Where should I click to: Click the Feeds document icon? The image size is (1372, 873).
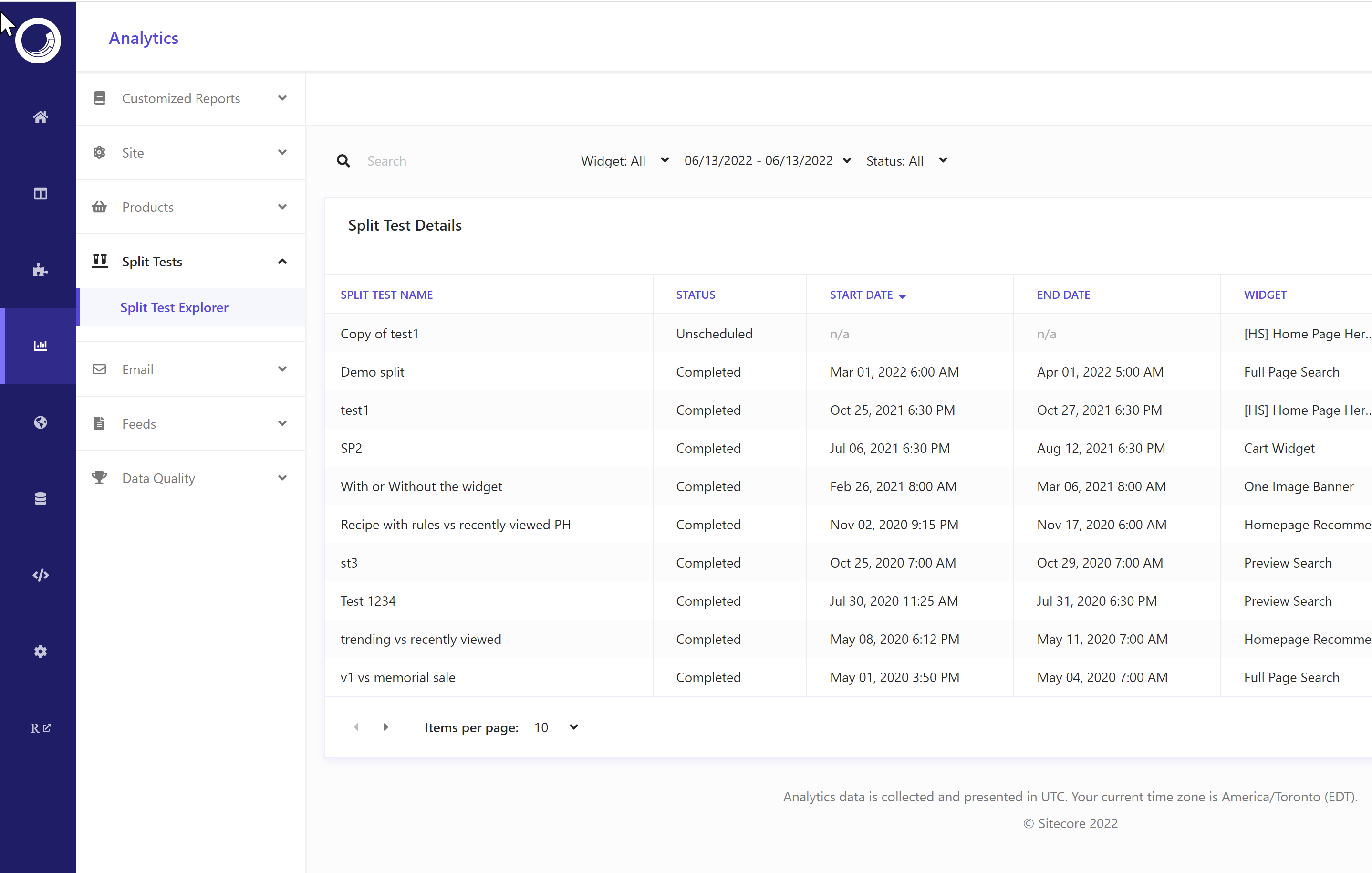(99, 423)
